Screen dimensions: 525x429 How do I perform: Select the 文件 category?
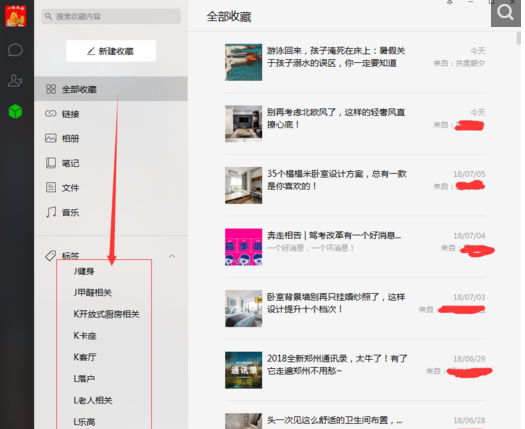click(x=111, y=188)
